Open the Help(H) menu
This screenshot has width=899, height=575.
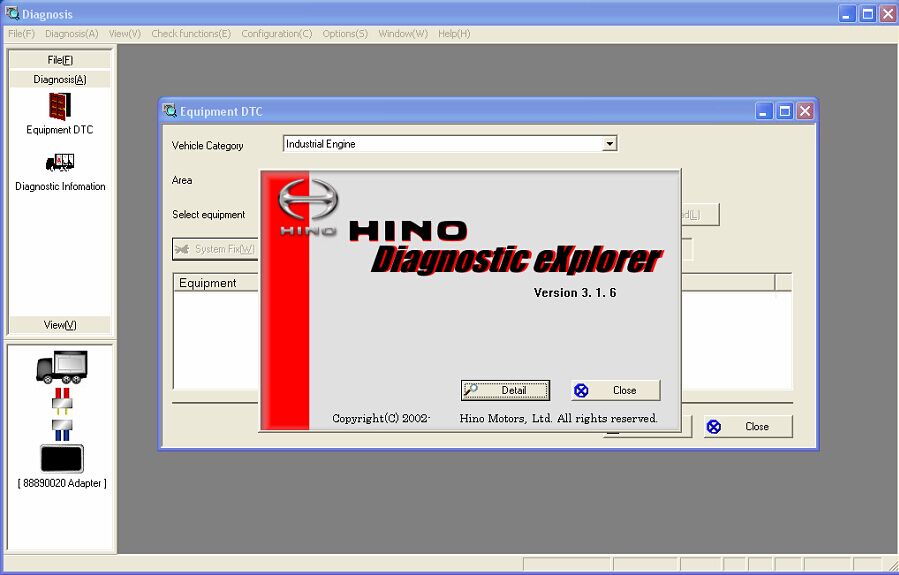[x=454, y=34]
